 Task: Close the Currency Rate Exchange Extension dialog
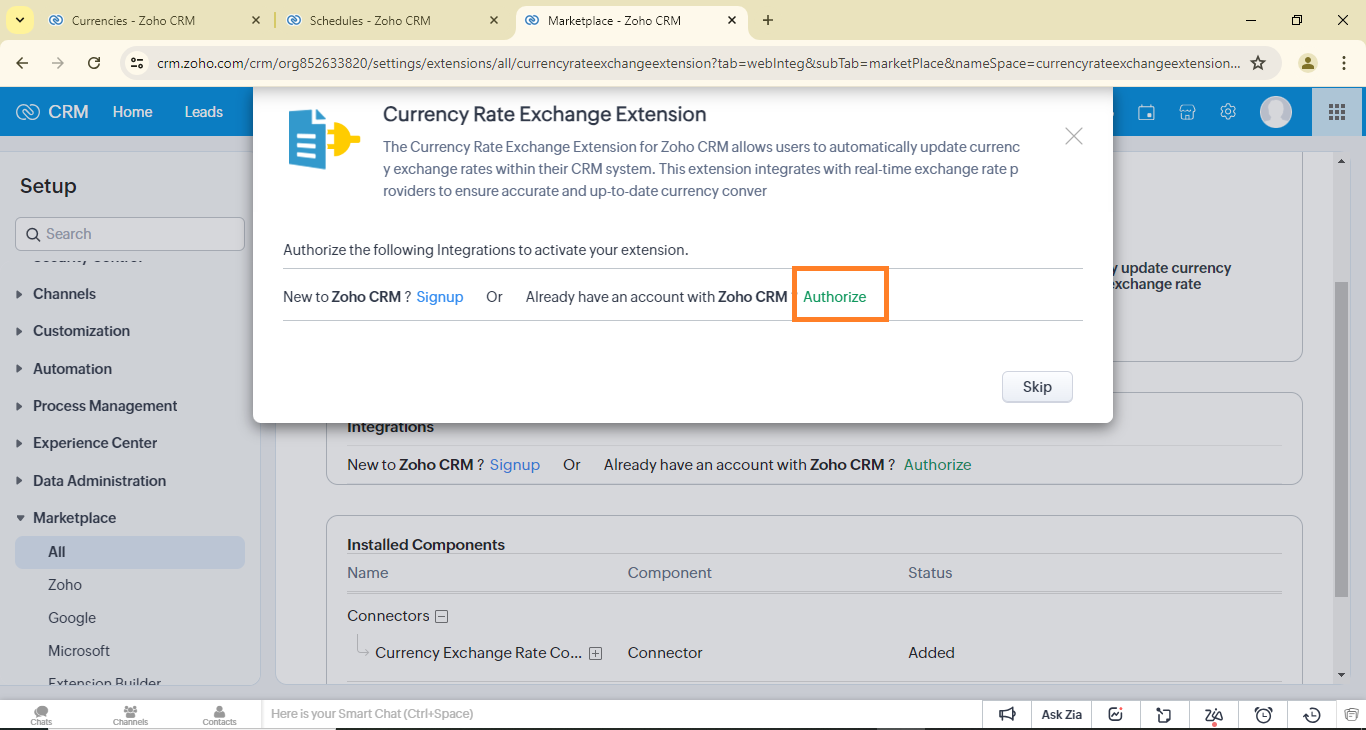[x=1074, y=136]
